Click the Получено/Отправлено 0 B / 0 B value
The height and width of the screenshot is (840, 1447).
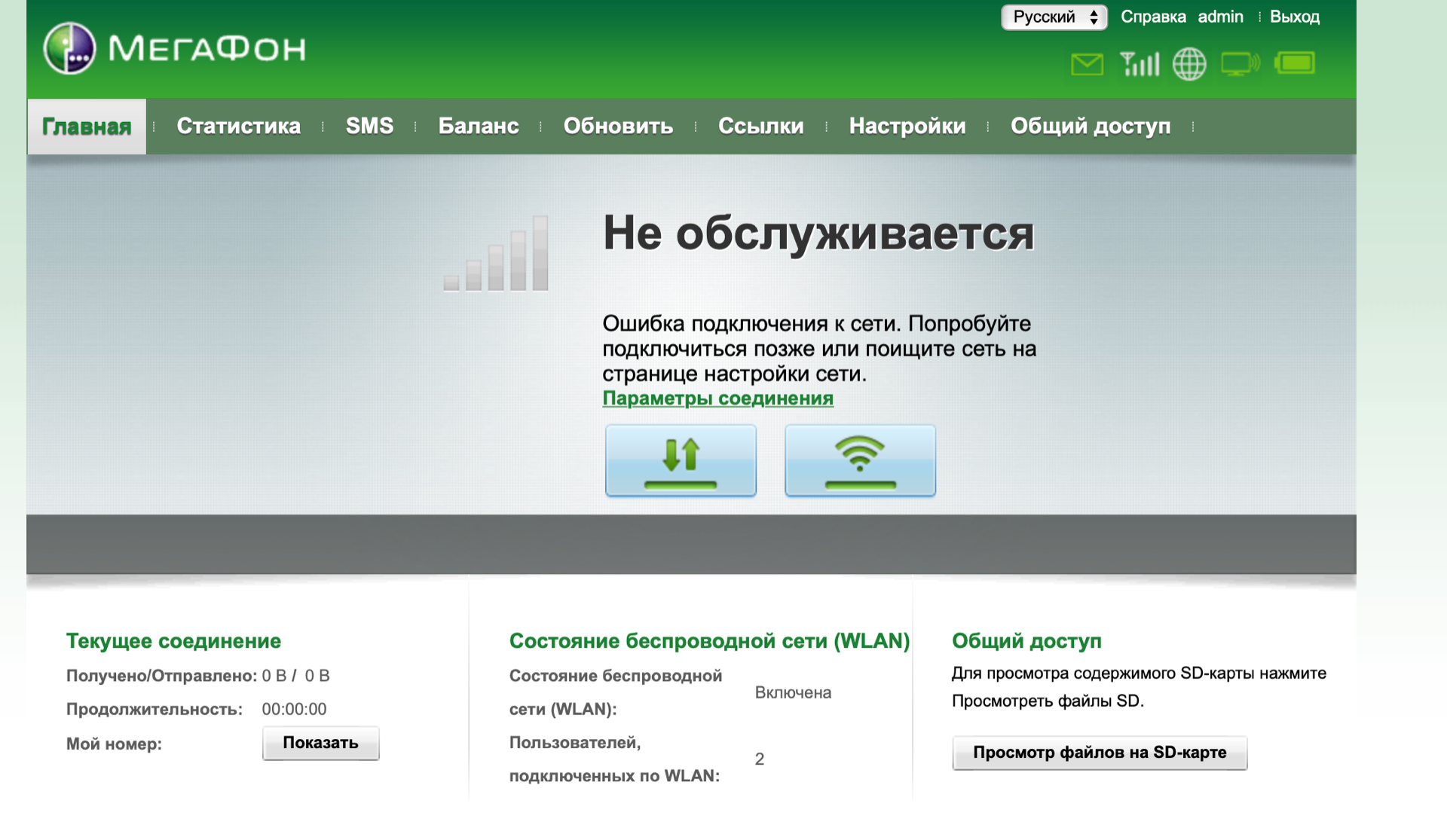(295, 676)
